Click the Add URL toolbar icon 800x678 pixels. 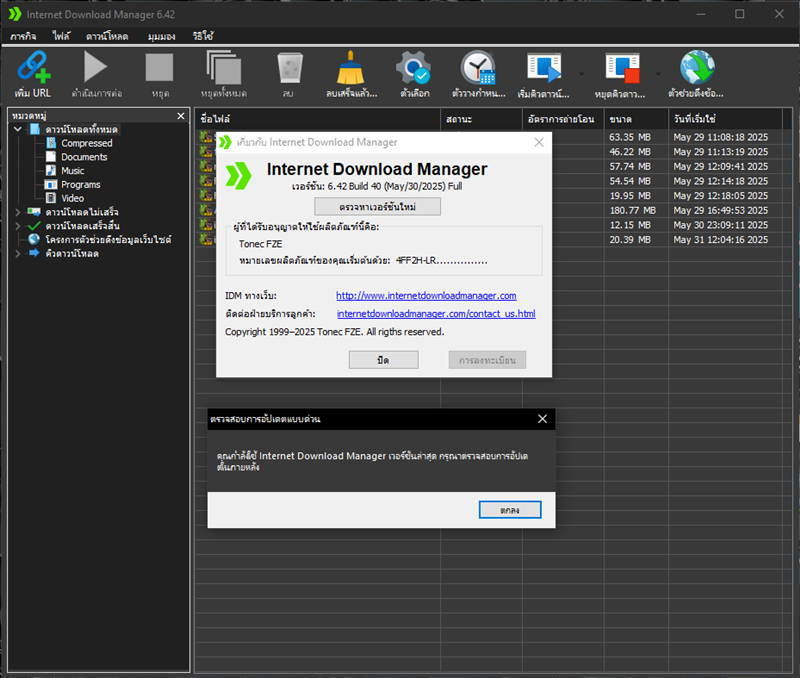[33, 67]
